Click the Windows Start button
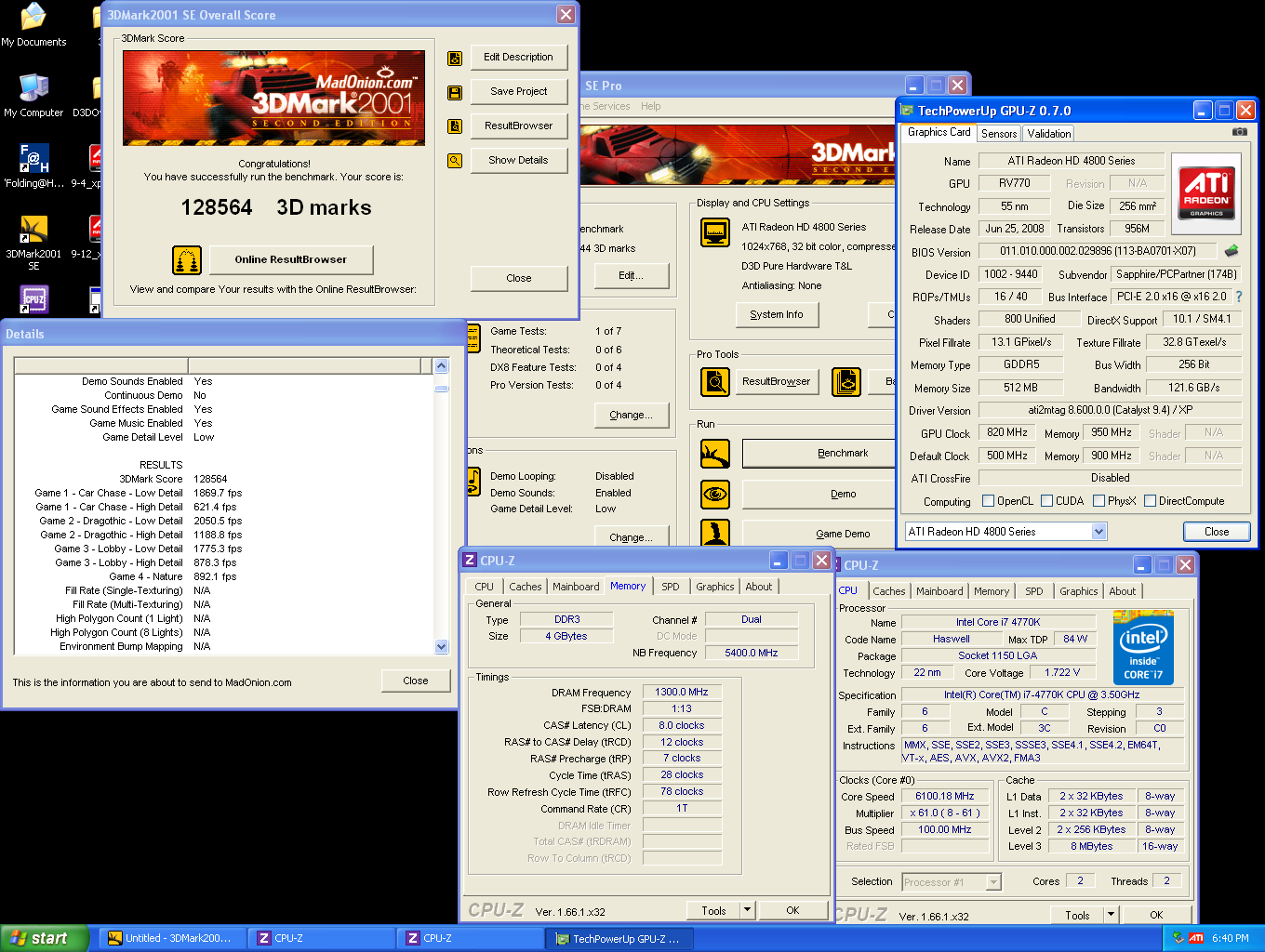1265x952 pixels. point(45,938)
